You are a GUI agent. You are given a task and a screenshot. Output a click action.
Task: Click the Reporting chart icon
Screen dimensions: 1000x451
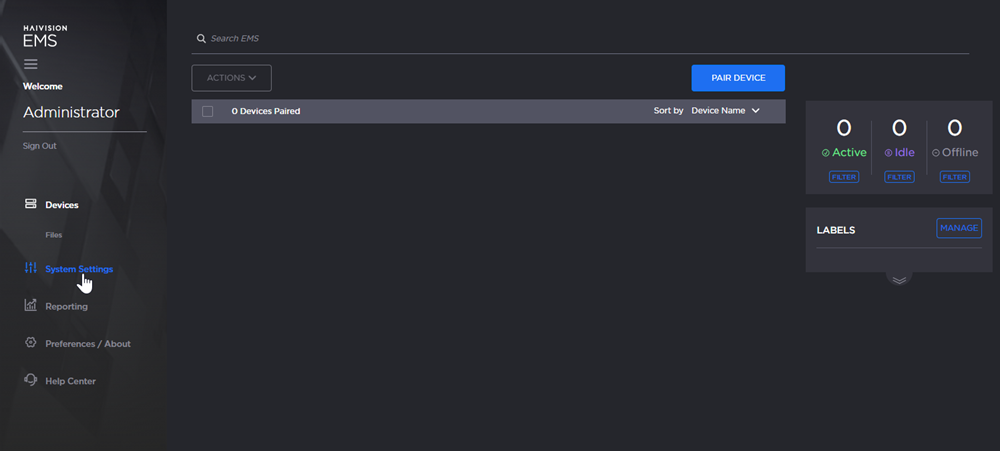pyautogui.click(x=30, y=306)
